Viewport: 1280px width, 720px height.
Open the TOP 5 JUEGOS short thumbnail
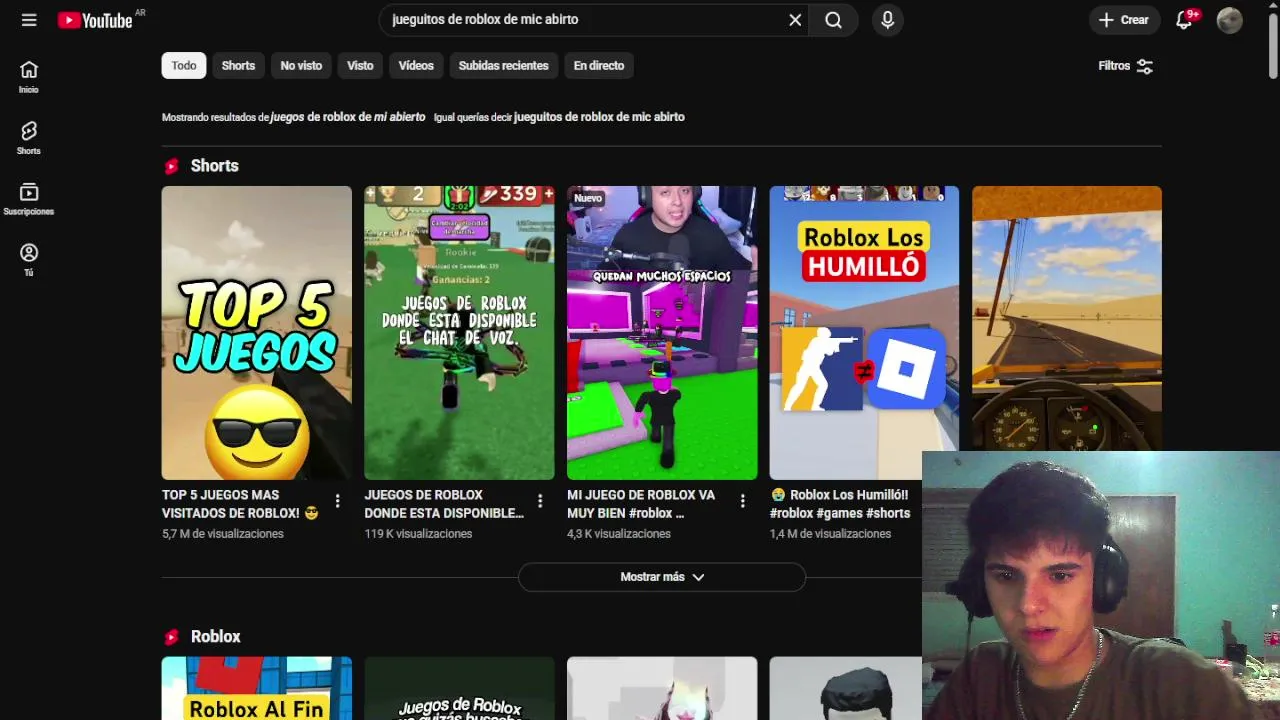(x=257, y=333)
